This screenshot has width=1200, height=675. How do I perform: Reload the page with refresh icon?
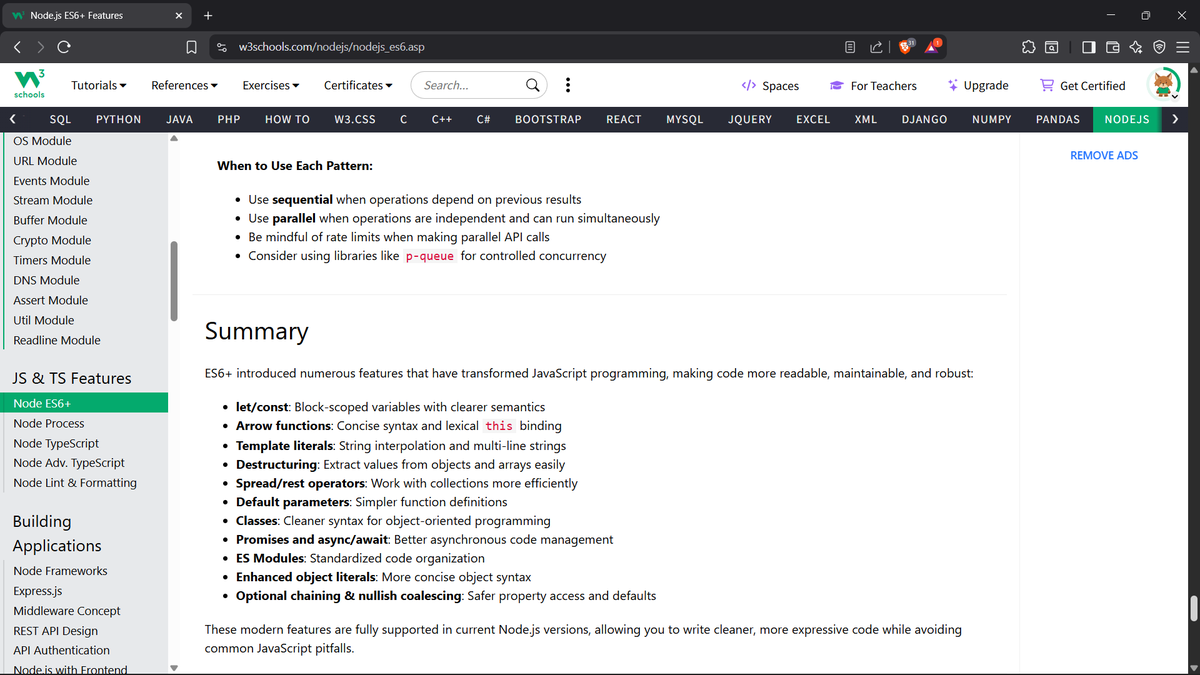tap(64, 46)
